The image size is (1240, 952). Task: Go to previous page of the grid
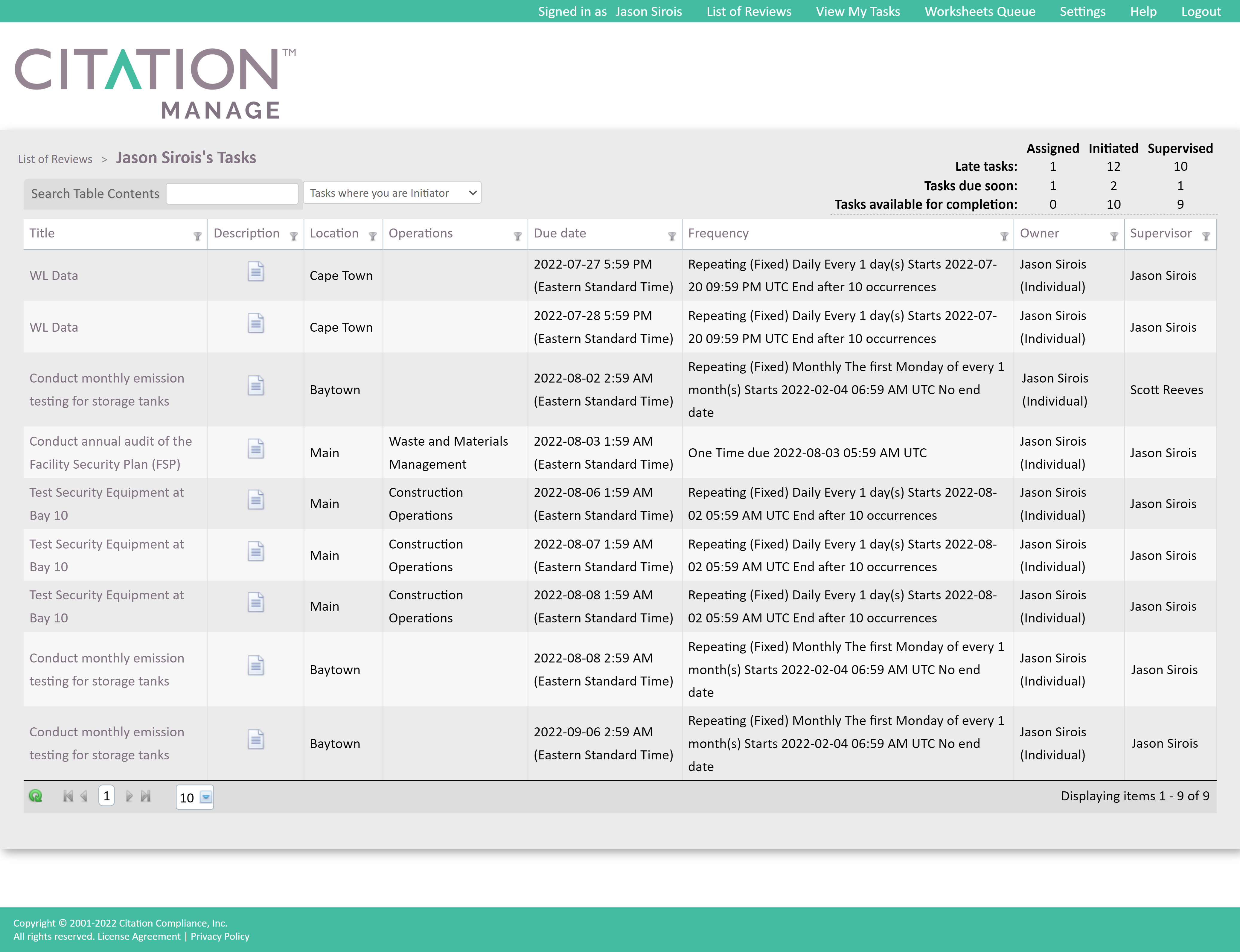pyautogui.click(x=84, y=796)
